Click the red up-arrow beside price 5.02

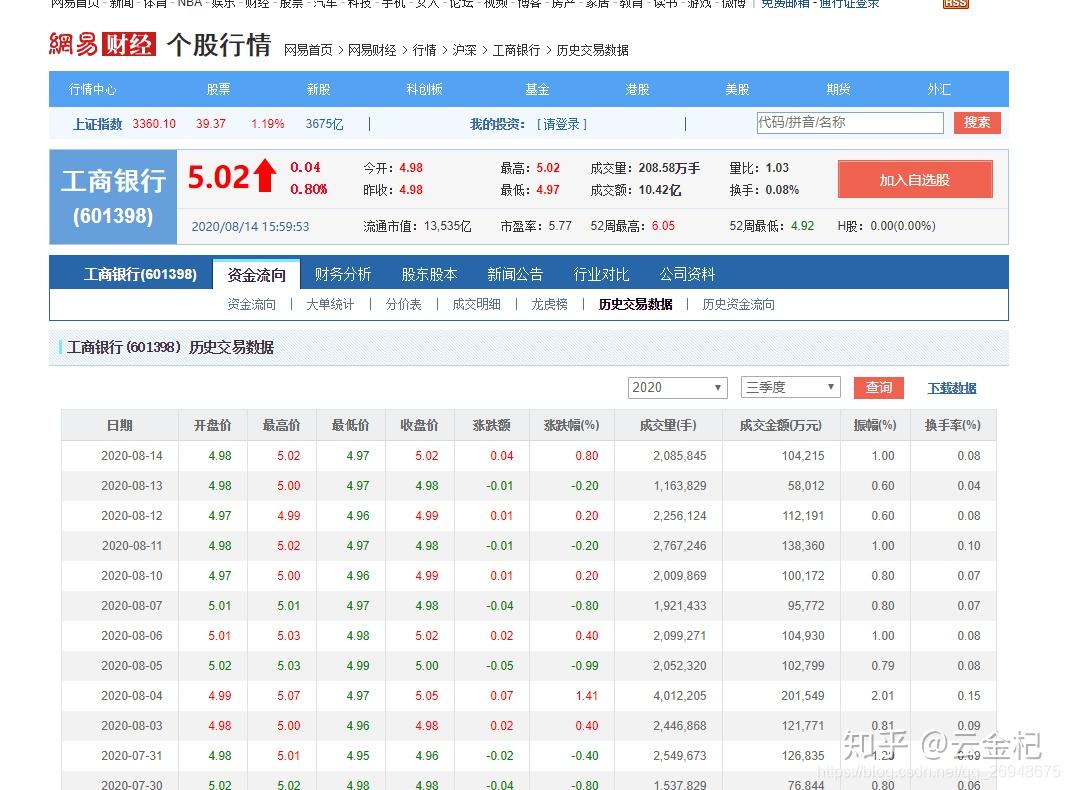[265, 174]
